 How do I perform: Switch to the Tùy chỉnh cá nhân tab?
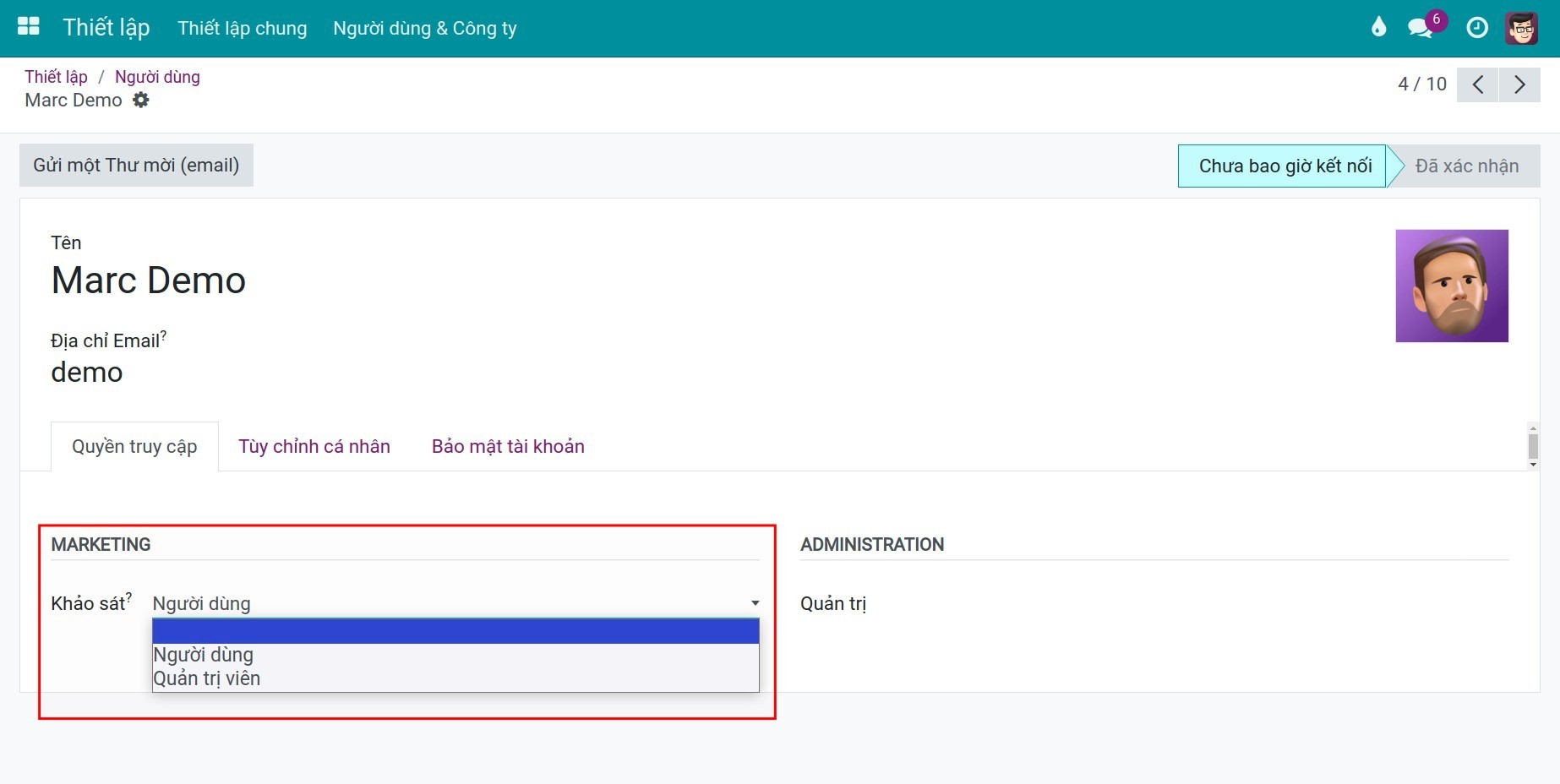(x=314, y=446)
